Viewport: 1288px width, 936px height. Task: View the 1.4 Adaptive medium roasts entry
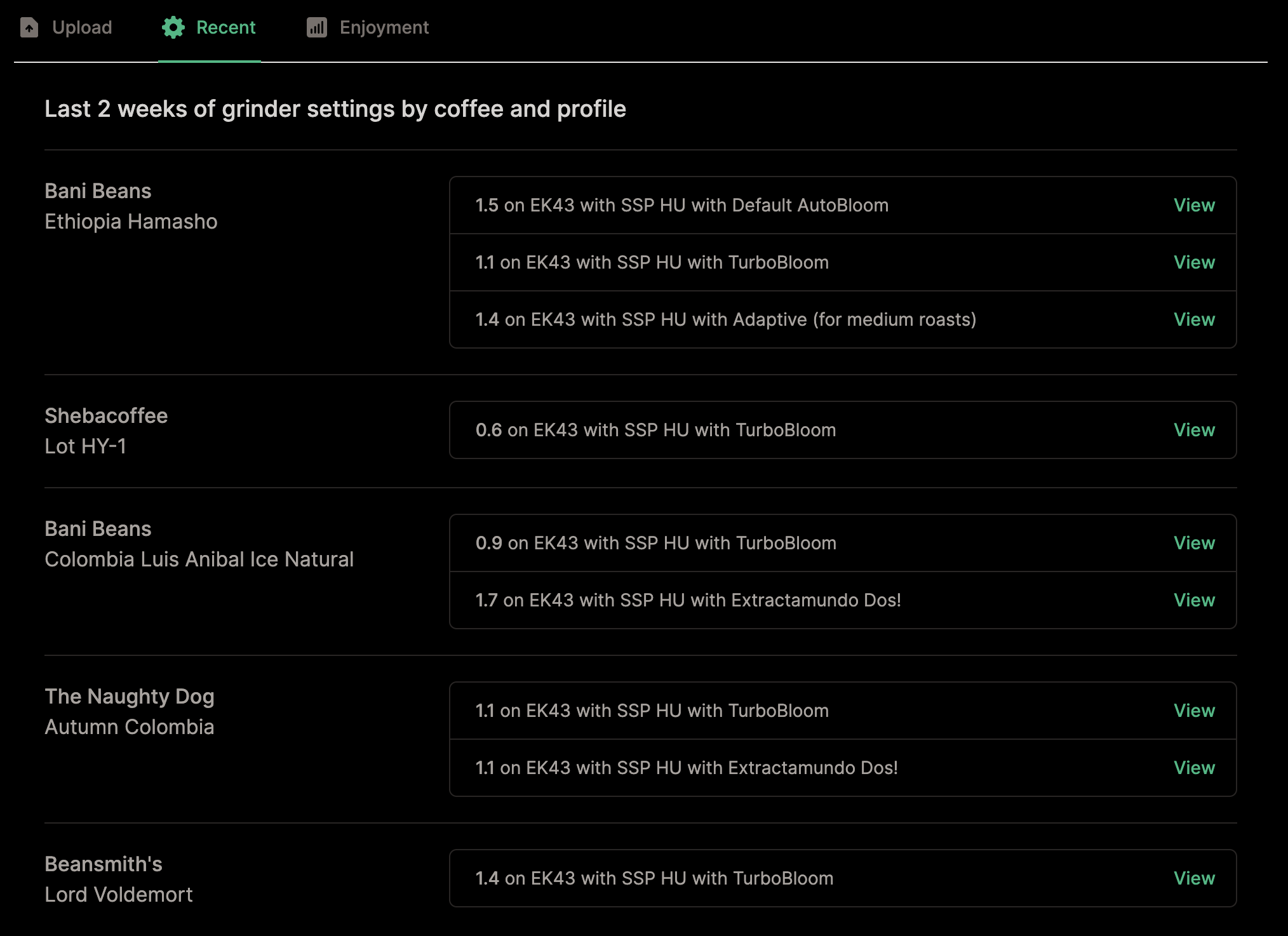click(1193, 319)
